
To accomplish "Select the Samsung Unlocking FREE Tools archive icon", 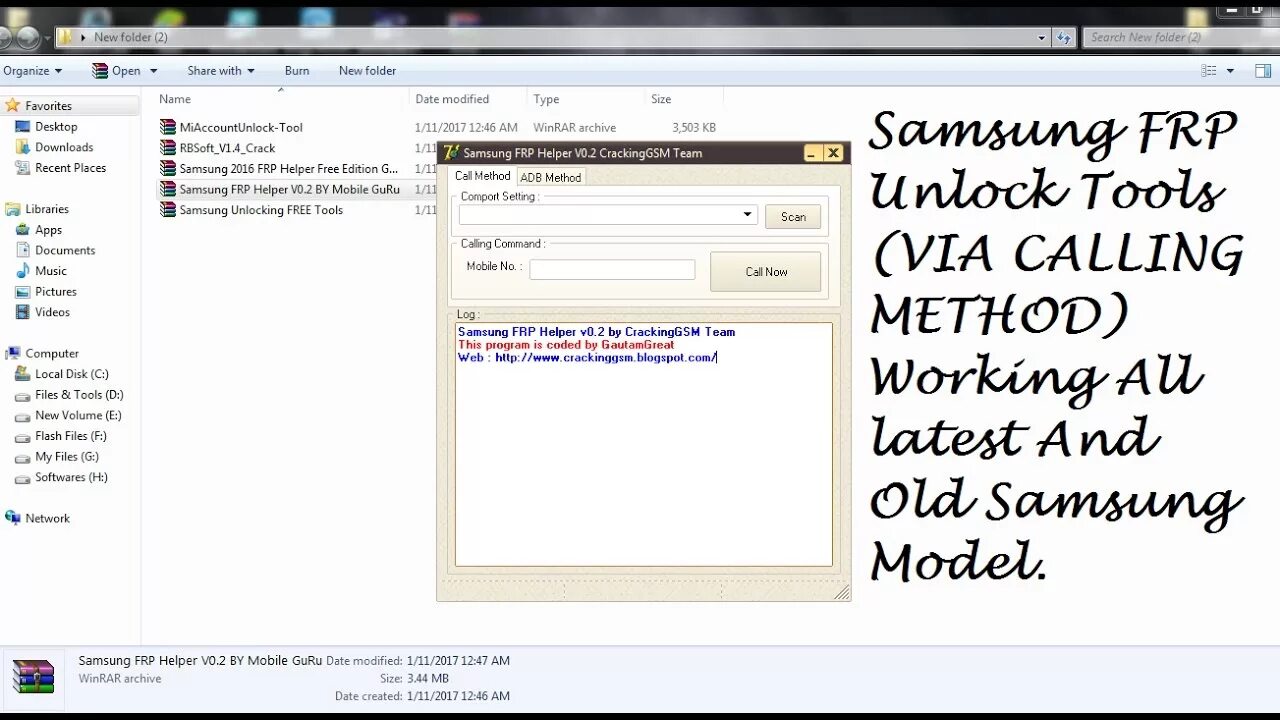I will [168, 210].
